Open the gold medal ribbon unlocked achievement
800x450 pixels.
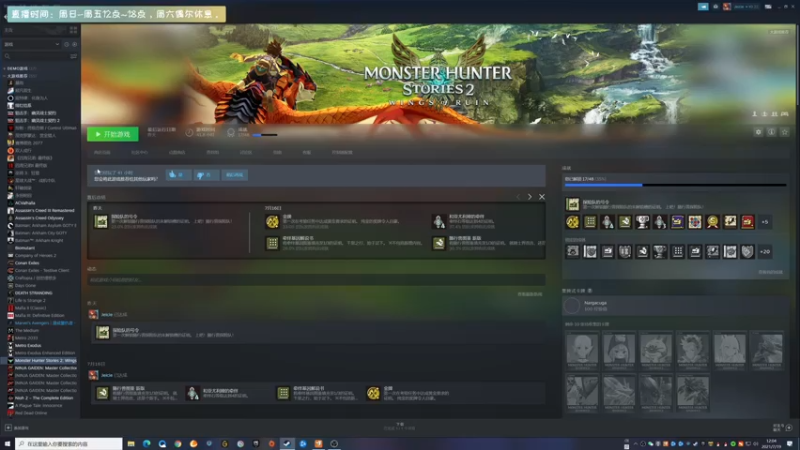pyautogui.click(x=713, y=222)
